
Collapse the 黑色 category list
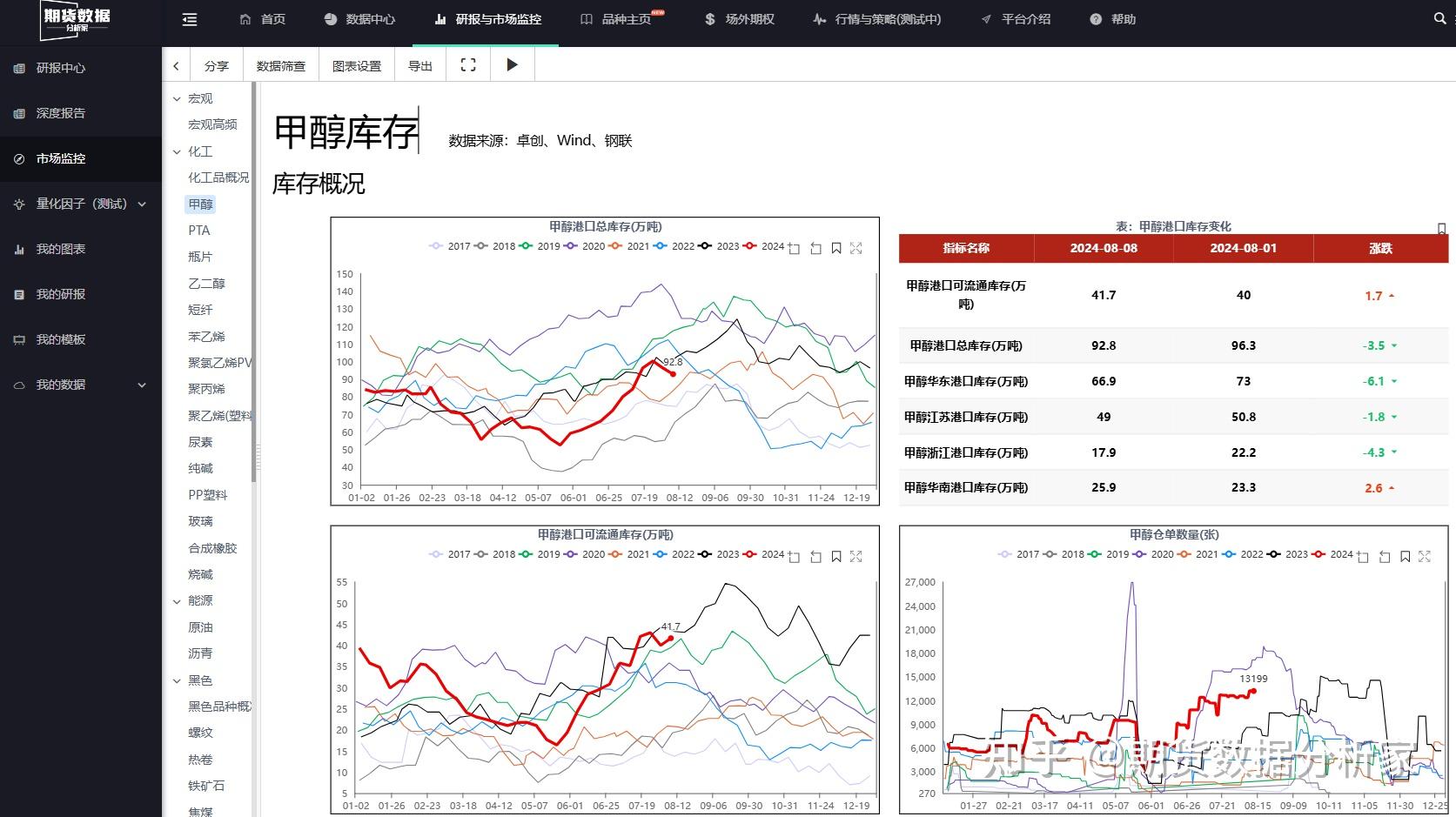tap(198, 680)
